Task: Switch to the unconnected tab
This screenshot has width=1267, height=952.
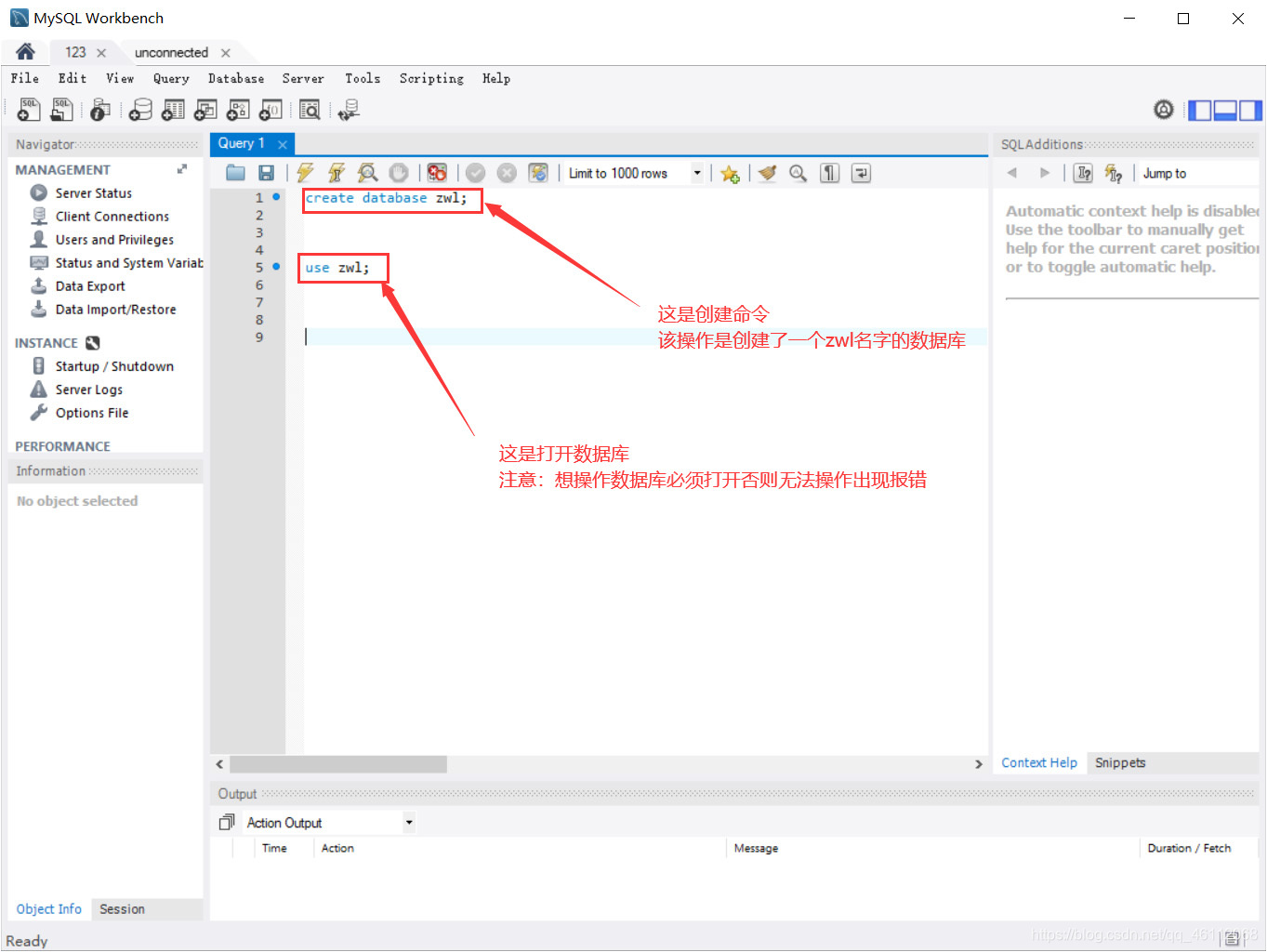Action: tap(171, 53)
